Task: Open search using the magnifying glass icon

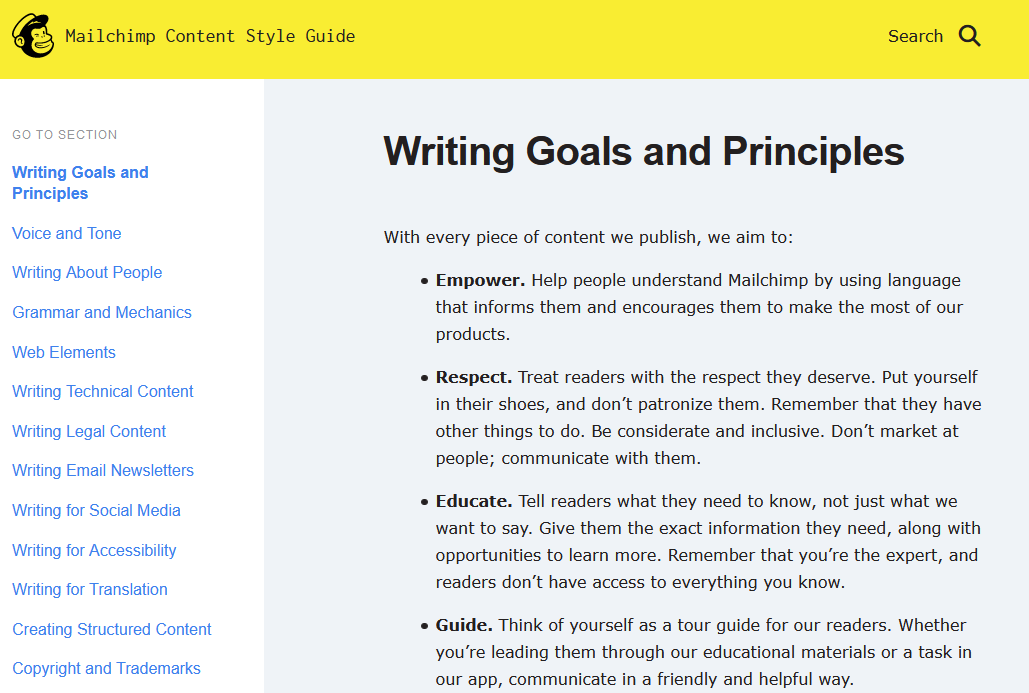Action: (x=969, y=35)
